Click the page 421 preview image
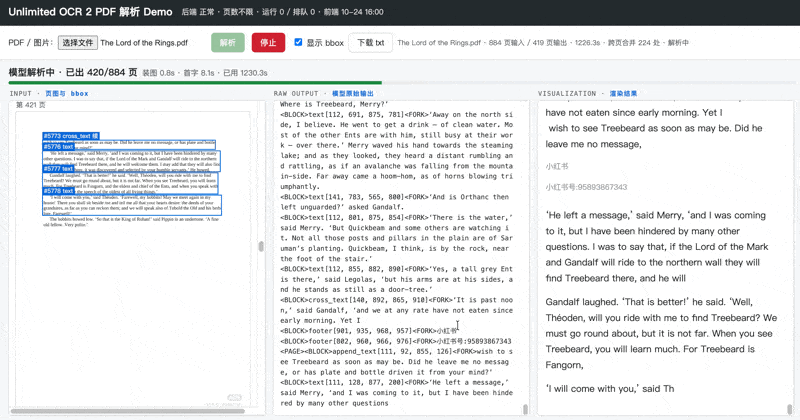Viewport: 800px width, 420px height. pyautogui.click(x=133, y=259)
